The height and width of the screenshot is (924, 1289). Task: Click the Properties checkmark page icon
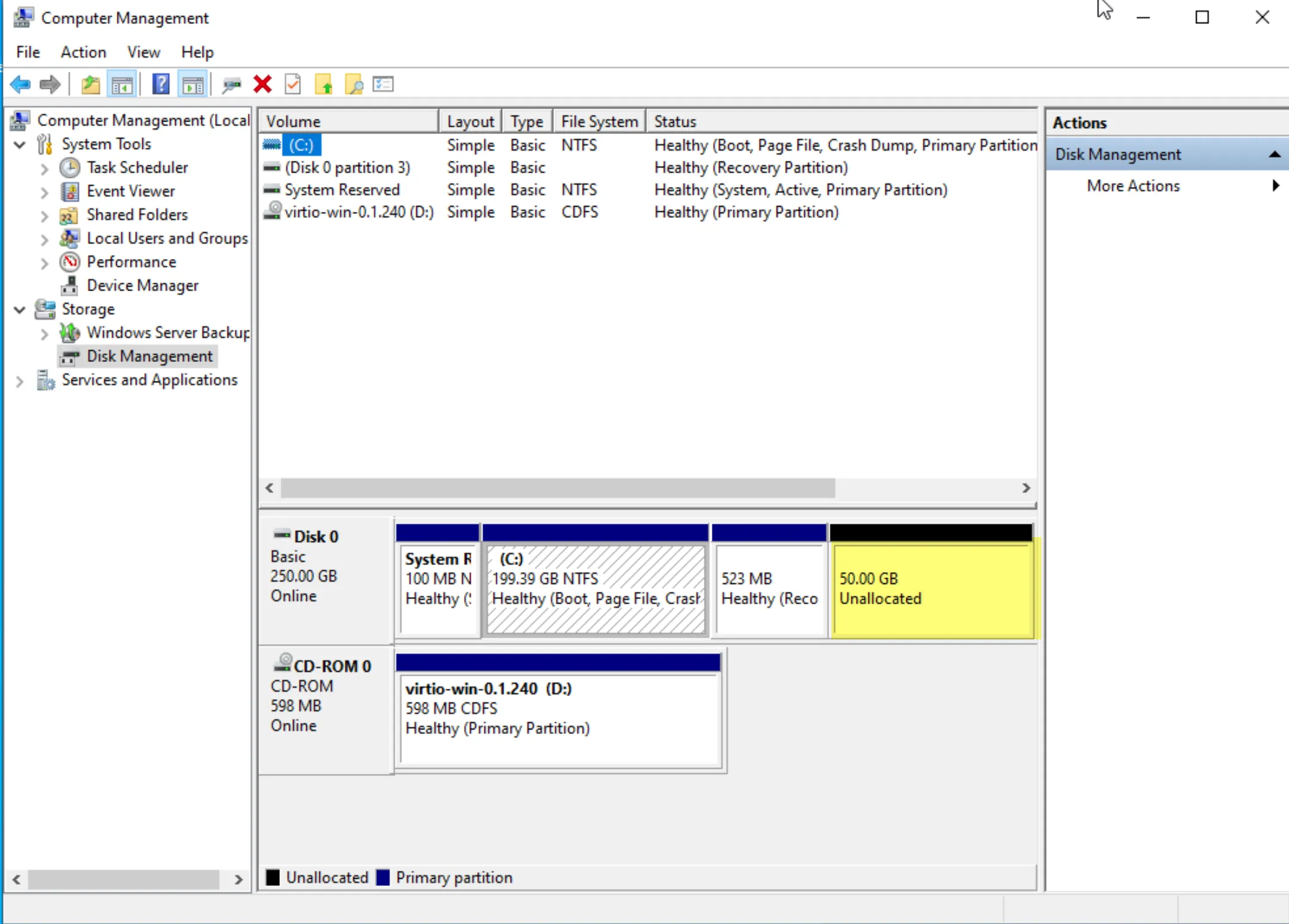[292, 85]
